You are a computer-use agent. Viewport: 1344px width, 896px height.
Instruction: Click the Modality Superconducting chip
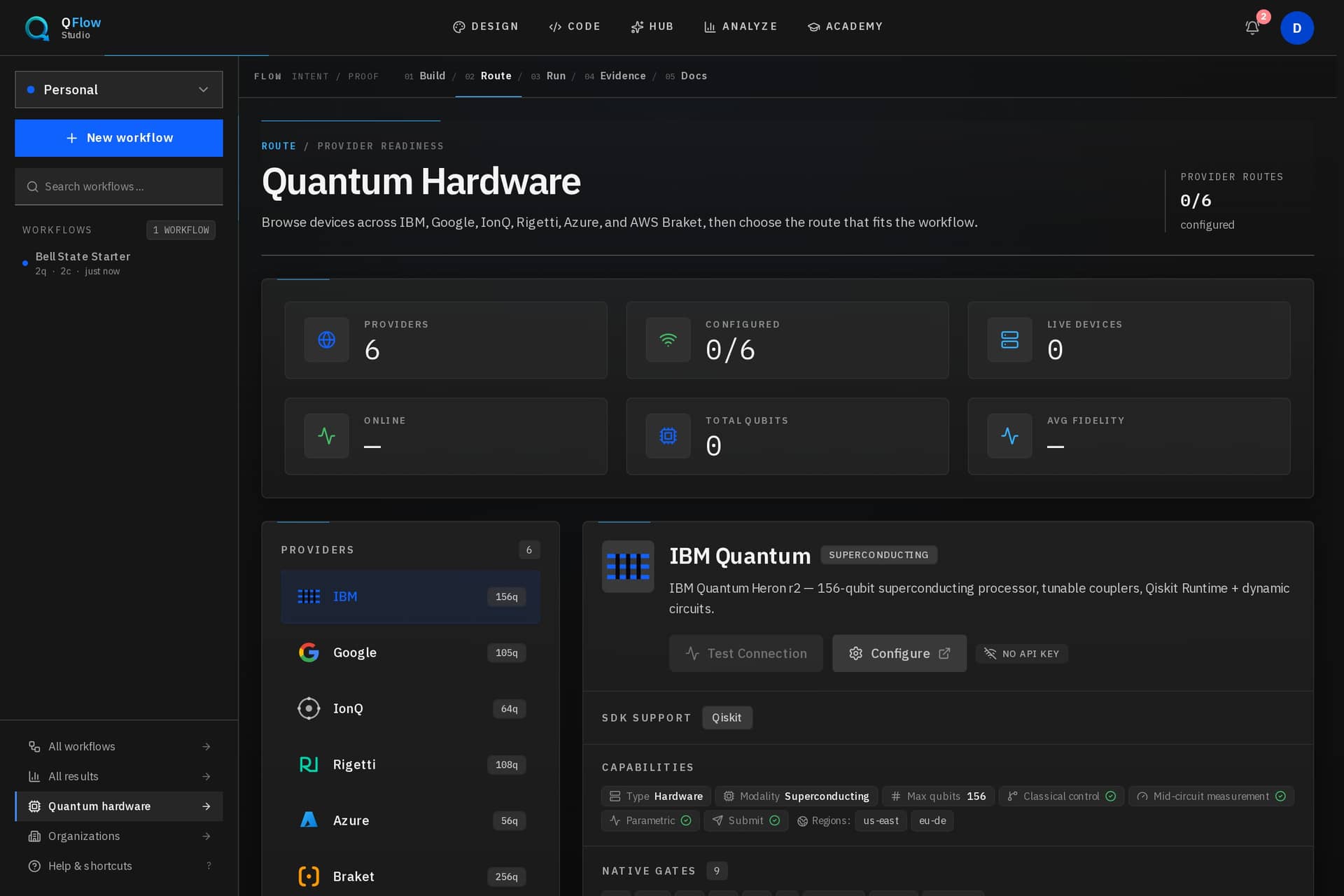pos(796,796)
